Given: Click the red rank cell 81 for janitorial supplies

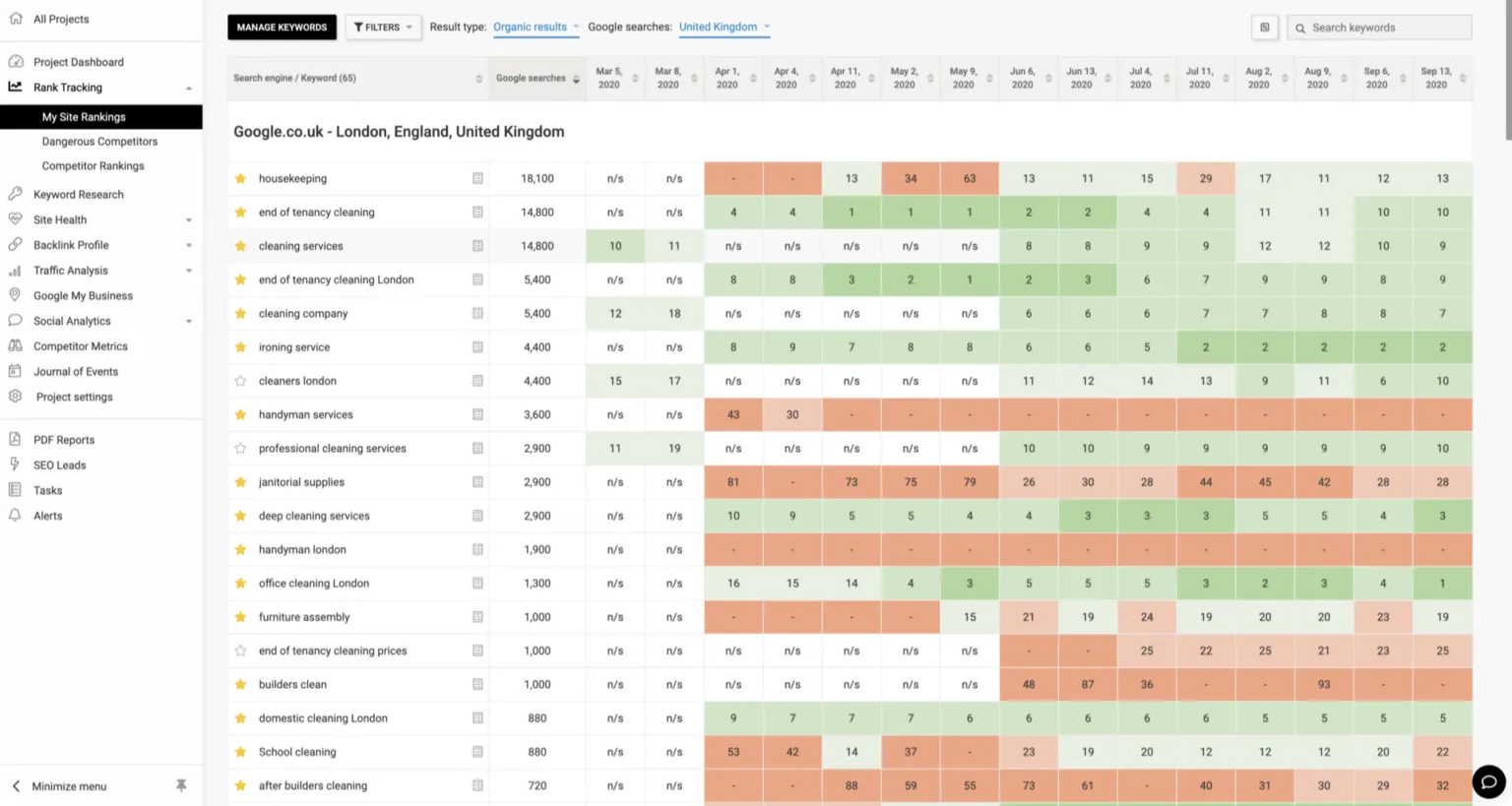Looking at the screenshot, I should (733, 482).
